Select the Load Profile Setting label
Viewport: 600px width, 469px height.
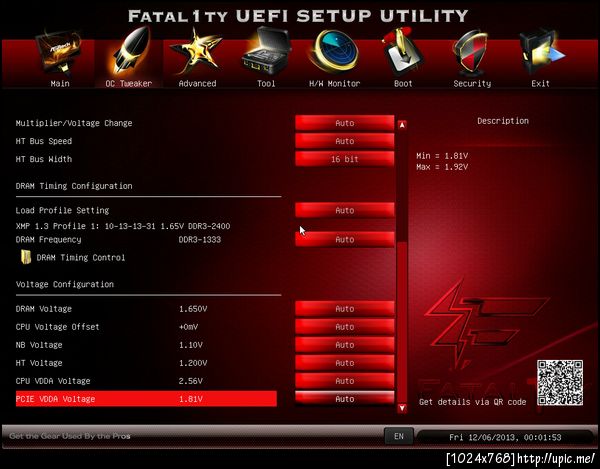tap(62, 210)
